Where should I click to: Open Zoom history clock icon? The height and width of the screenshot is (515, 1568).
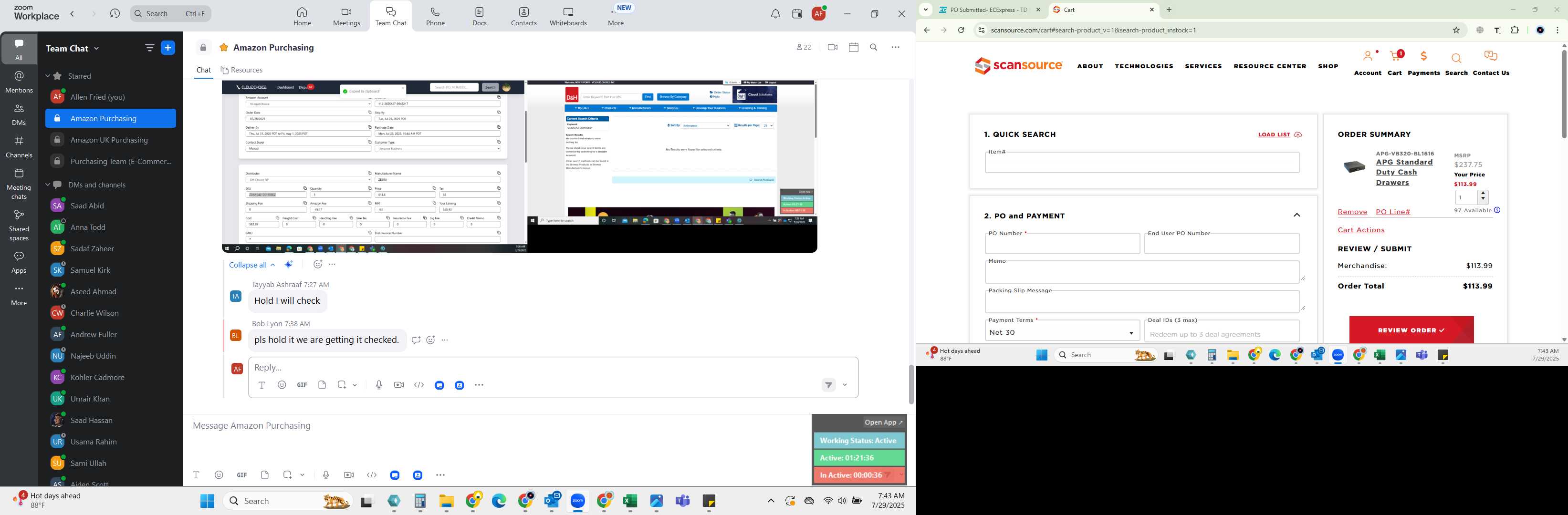(x=115, y=13)
